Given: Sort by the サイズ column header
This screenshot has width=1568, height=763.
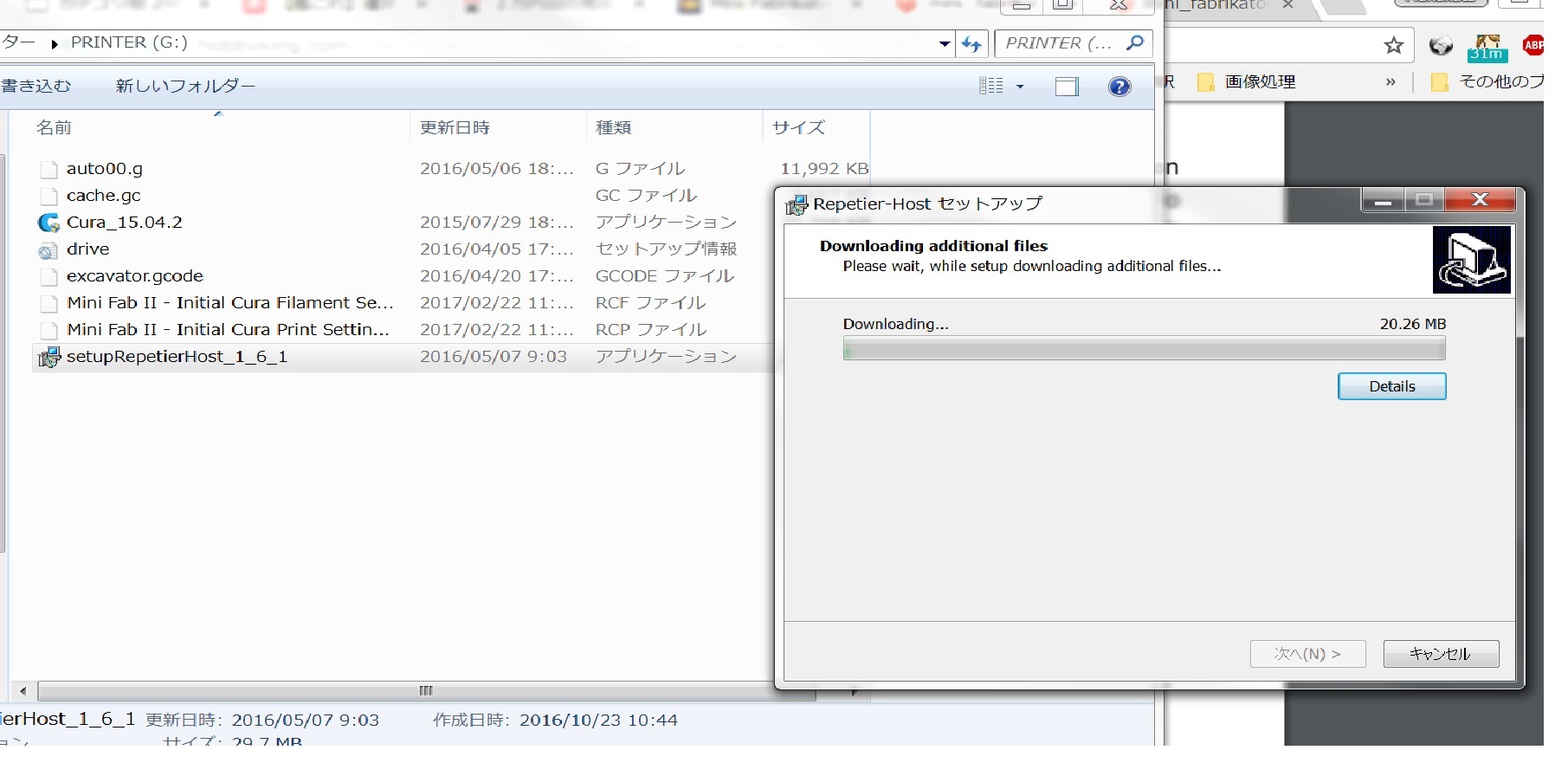Looking at the screenshot, I should point(798,128).
